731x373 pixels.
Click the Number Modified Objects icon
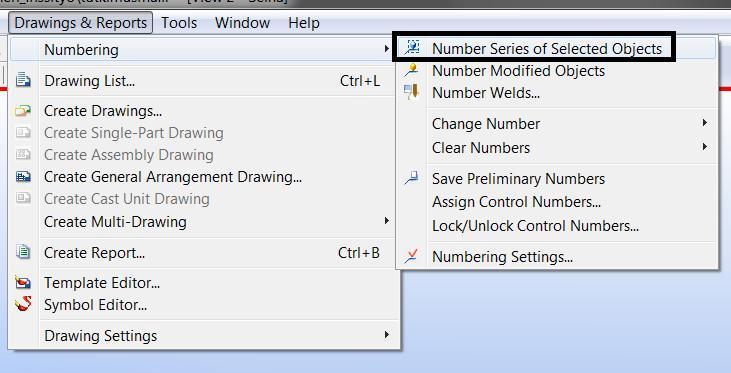411,70
